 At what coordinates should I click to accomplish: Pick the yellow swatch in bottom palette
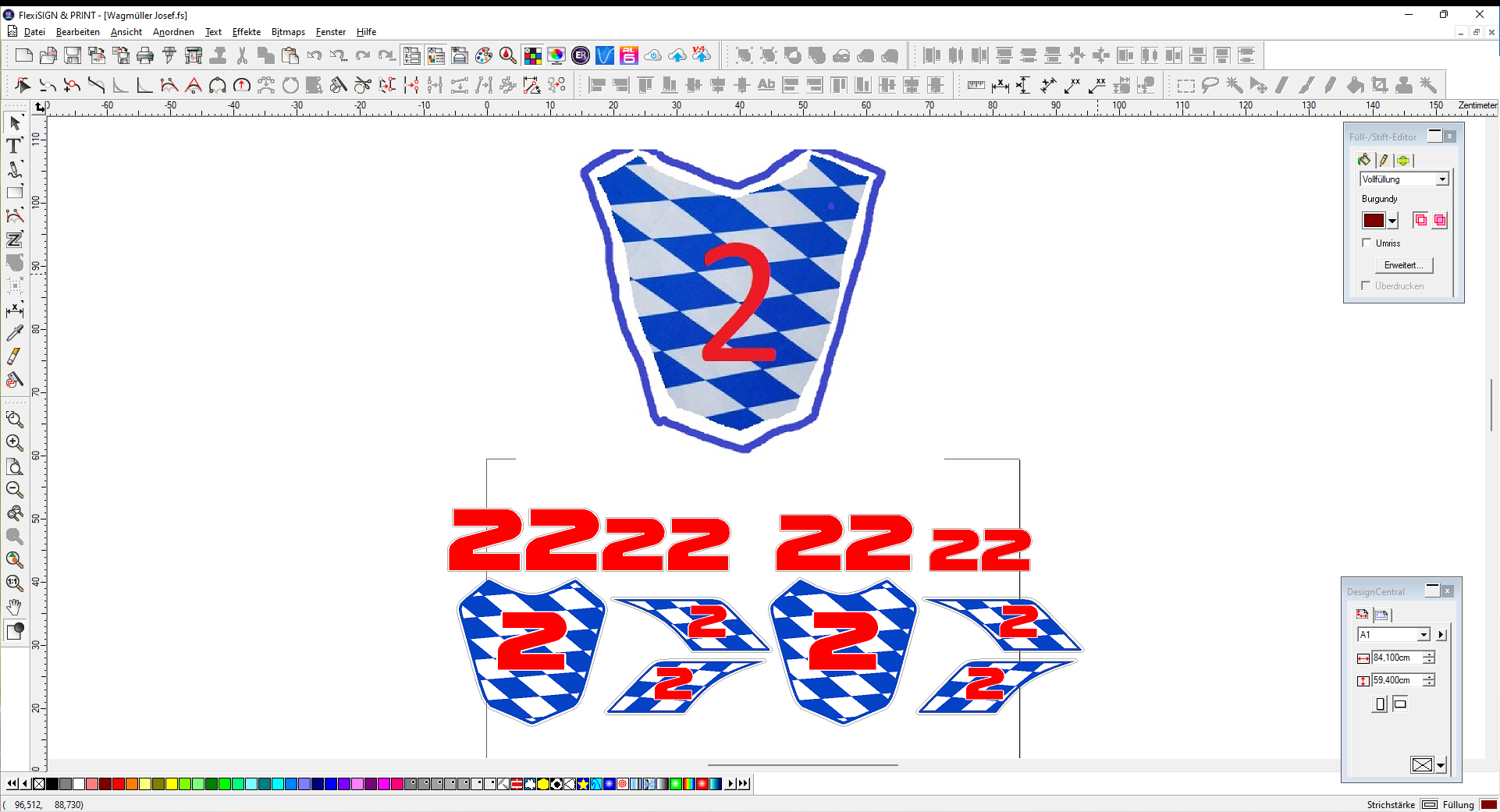(x=172, y=784)
